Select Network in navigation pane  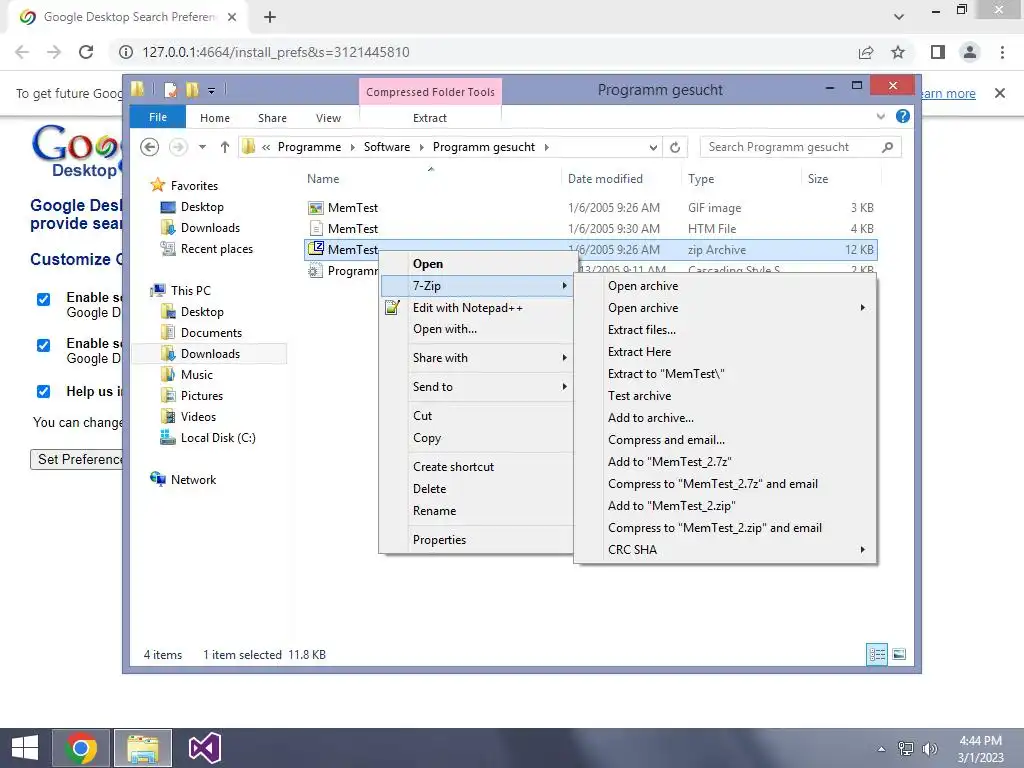tap(193, 480)
